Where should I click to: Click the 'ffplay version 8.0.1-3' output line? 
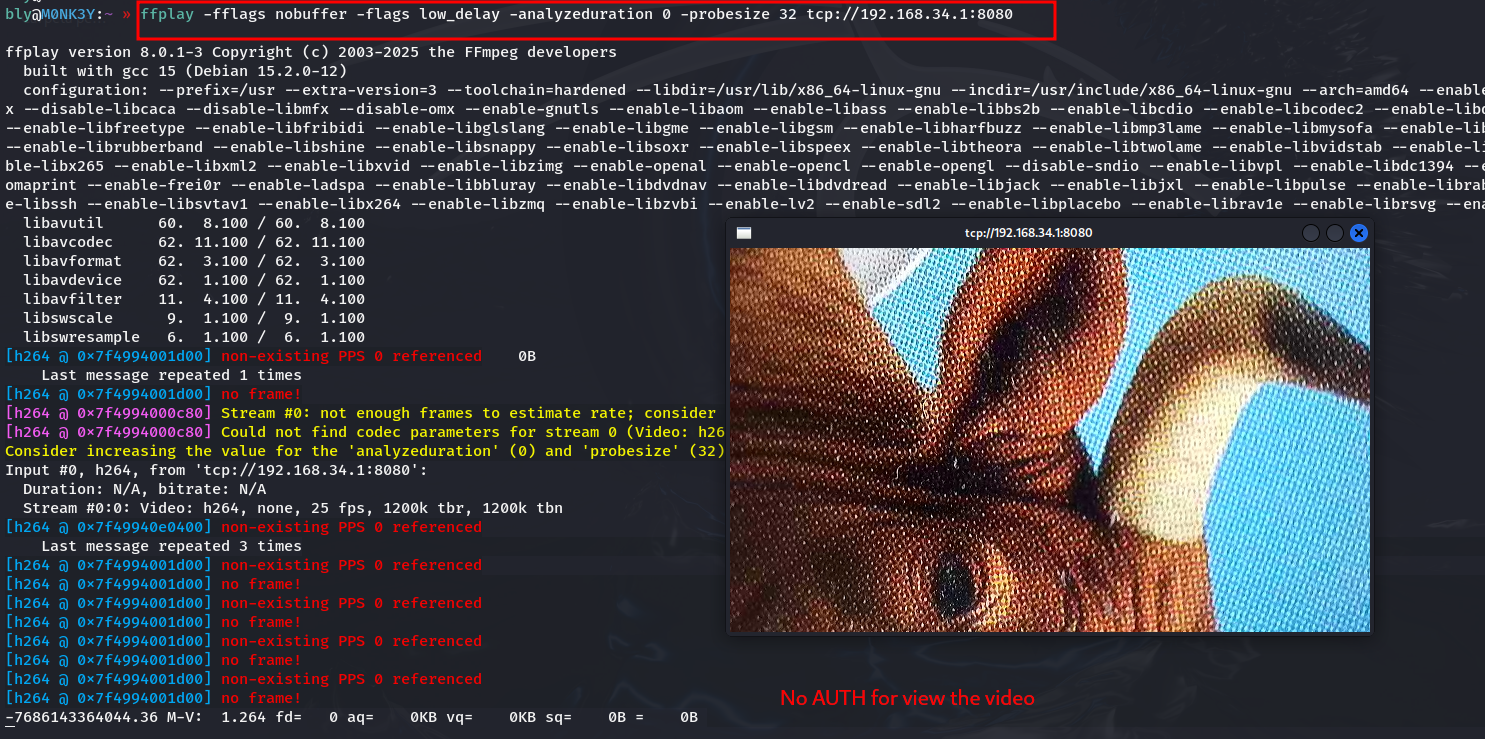(x=311, y=52)
